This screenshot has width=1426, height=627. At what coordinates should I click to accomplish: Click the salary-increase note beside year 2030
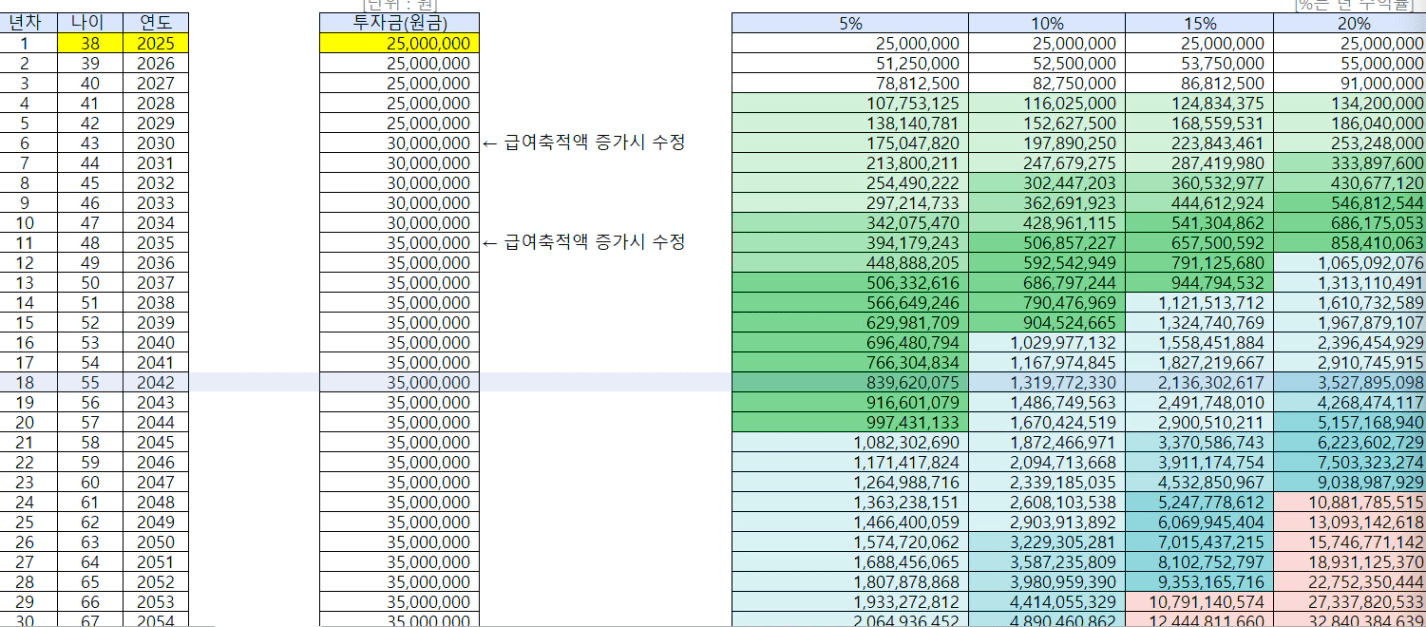click(583, 143)
